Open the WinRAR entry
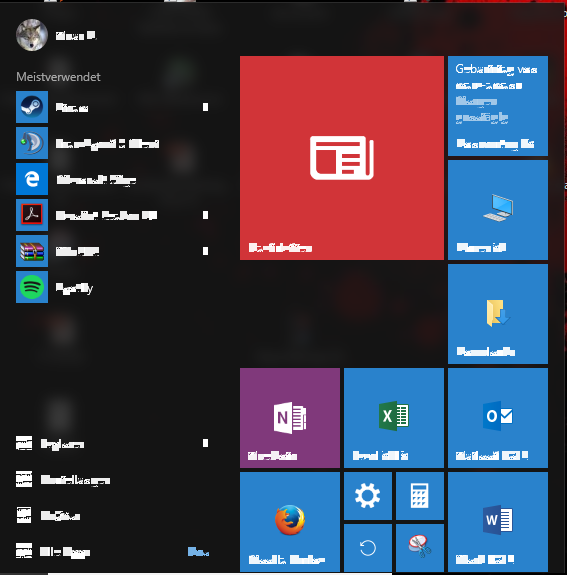The width and height of the screenshot is (567, 575). pyautogui.click(x=112, y=251)
